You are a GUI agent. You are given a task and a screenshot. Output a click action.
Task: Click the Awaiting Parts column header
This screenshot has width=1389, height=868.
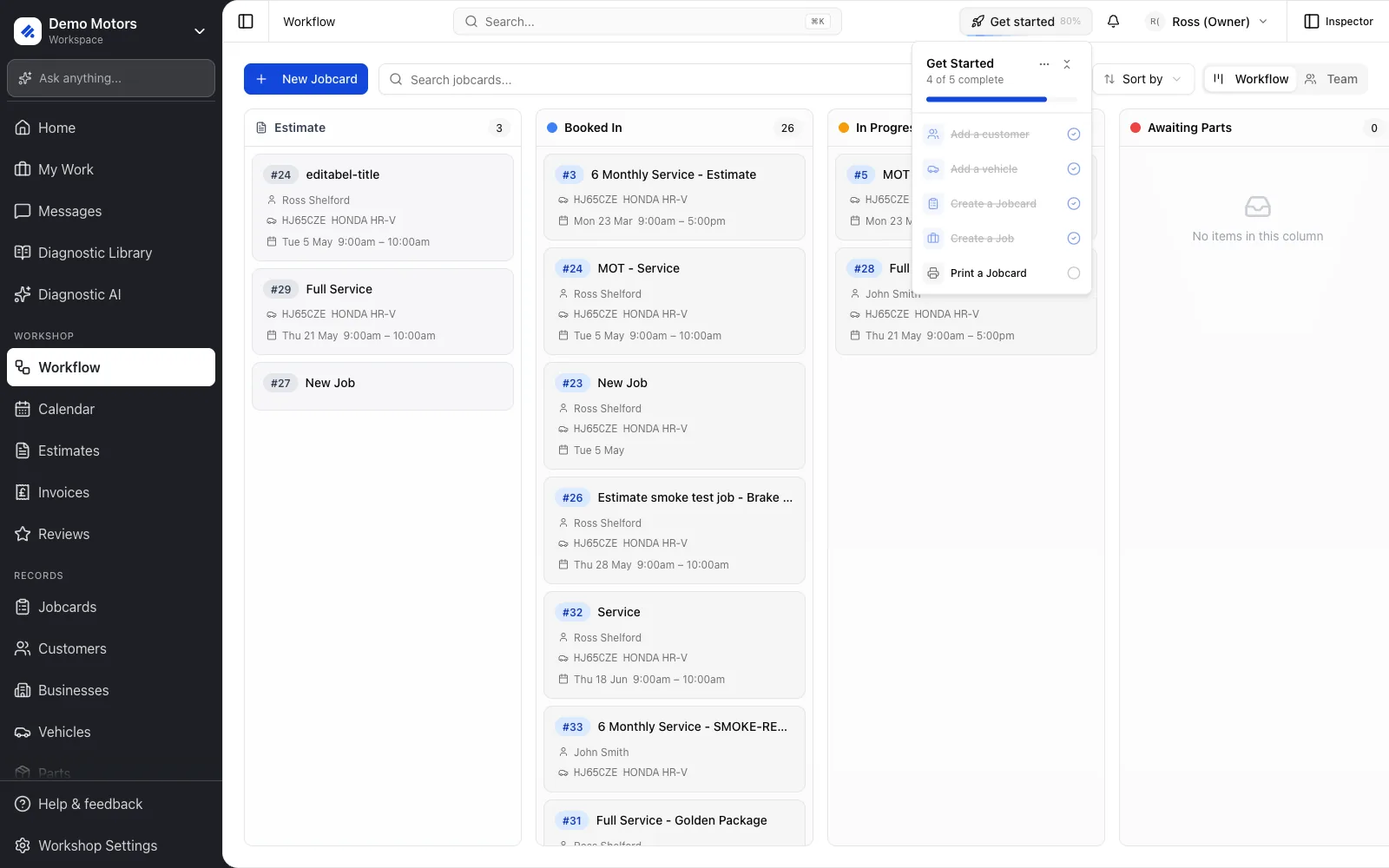[1254, 128]
